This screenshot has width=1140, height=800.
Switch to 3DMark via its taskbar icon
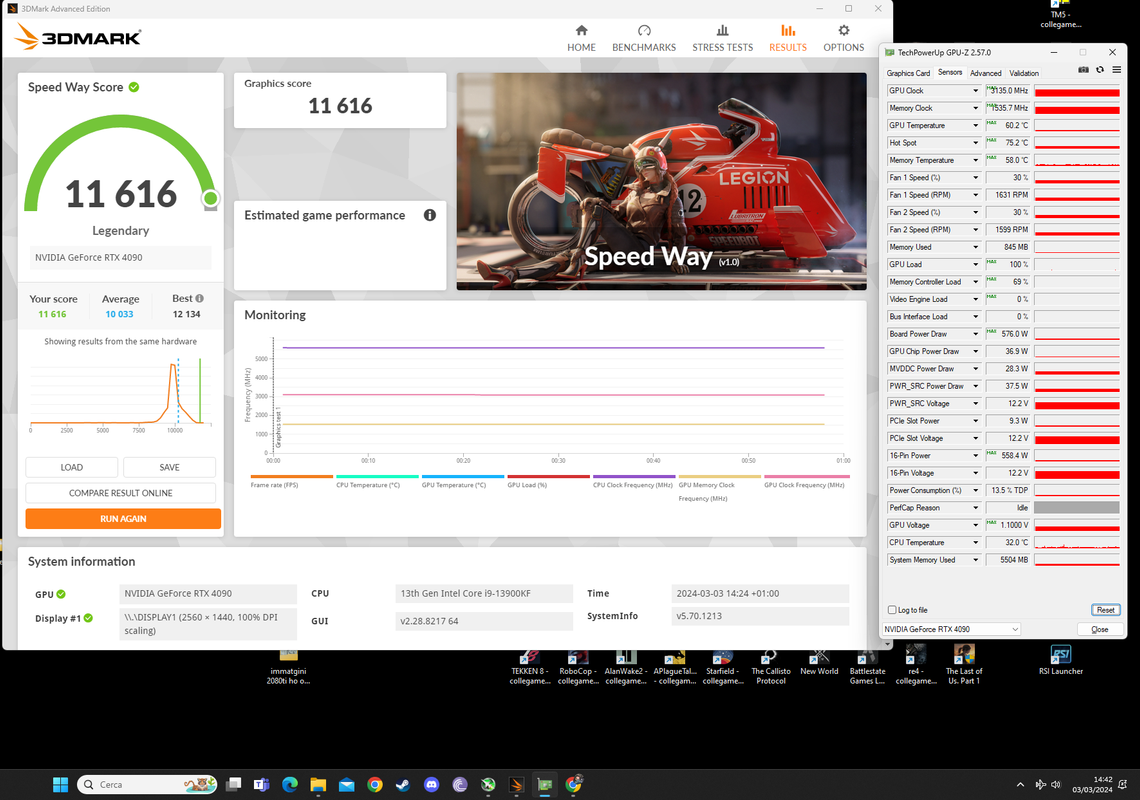click(517, 784)
